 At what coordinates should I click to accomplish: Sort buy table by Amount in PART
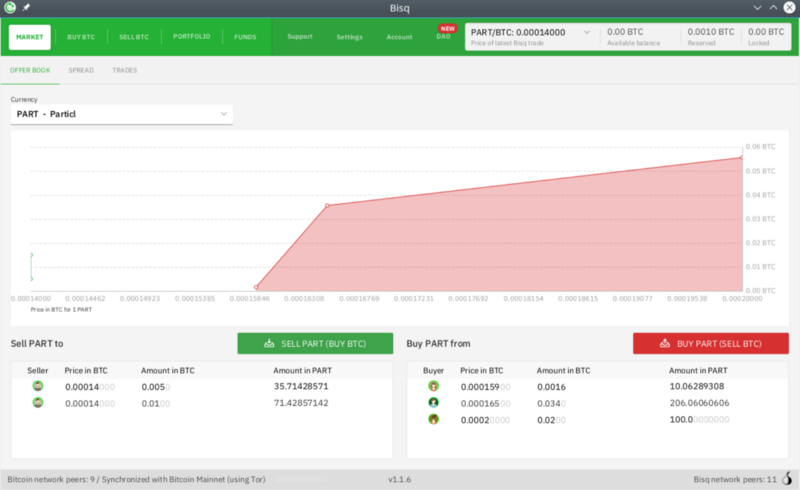click(698, 371)
